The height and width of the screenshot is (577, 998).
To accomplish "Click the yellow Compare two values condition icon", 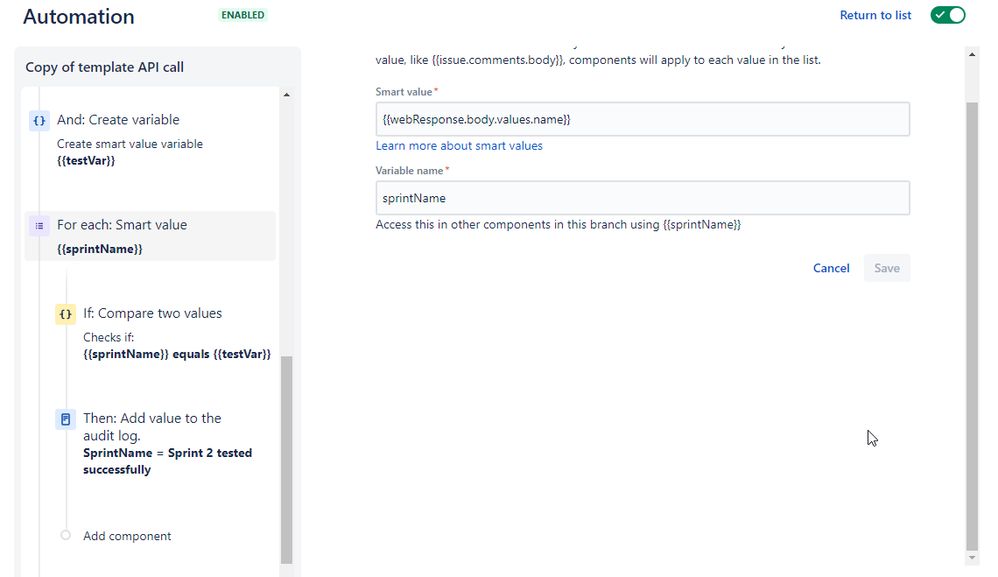I will pos(66,314).
